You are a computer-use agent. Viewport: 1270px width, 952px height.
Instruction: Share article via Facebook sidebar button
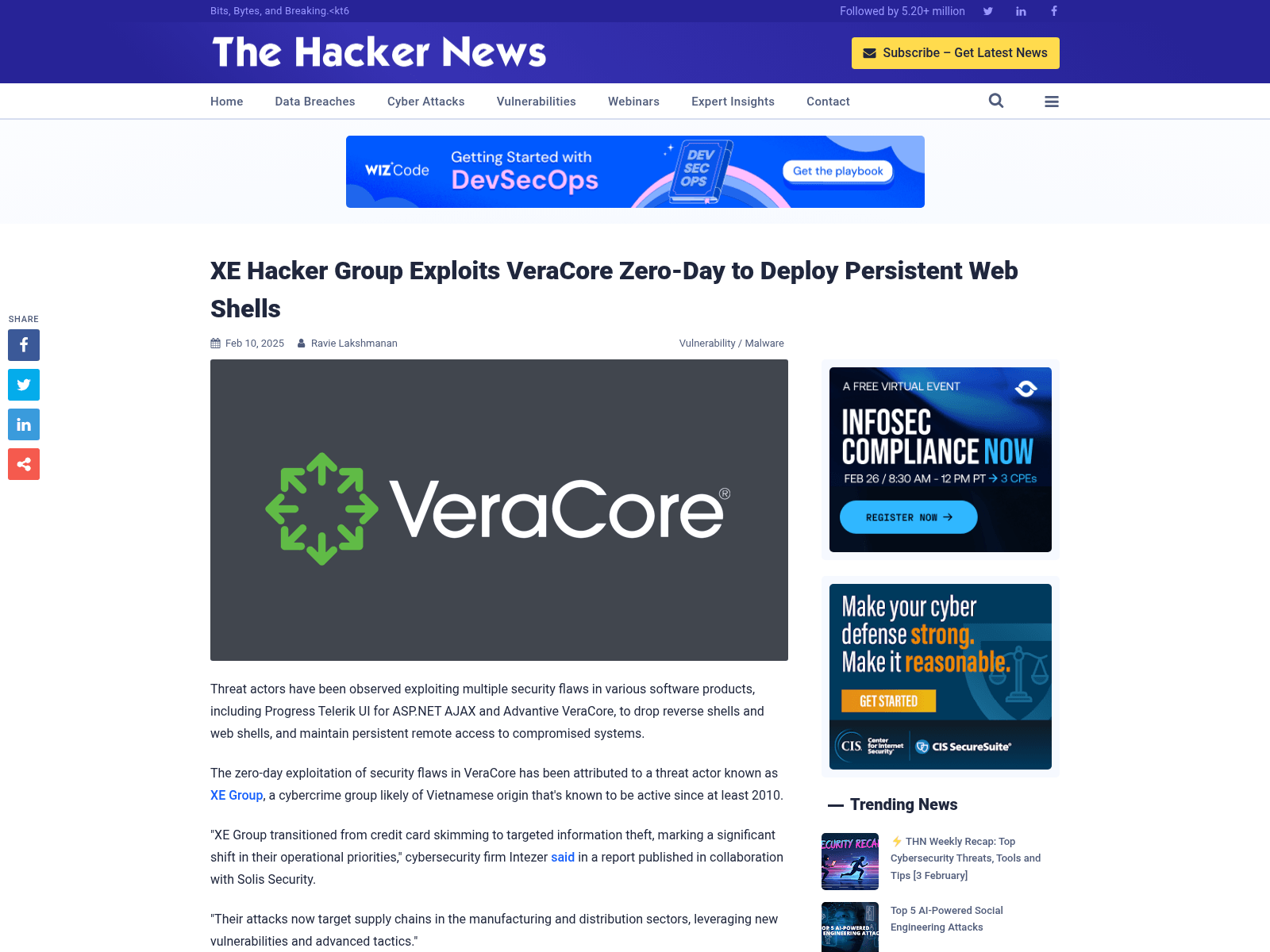click(24, 345)
